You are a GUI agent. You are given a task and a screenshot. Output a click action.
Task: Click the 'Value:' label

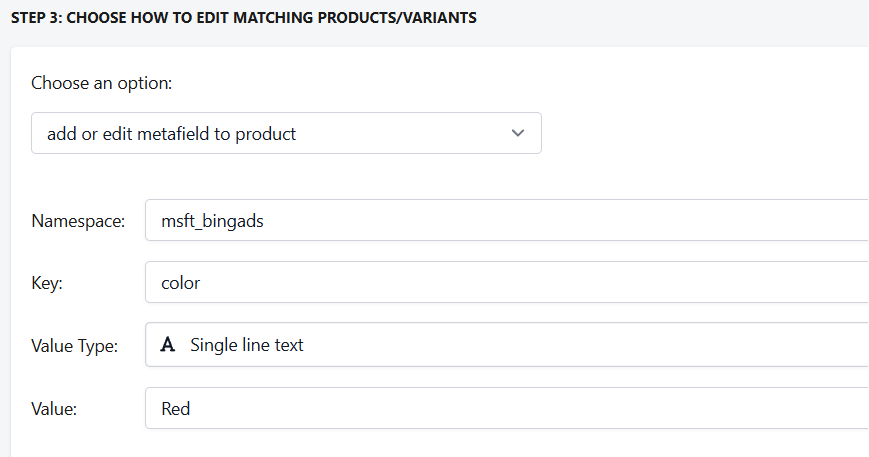coord(54,409)
